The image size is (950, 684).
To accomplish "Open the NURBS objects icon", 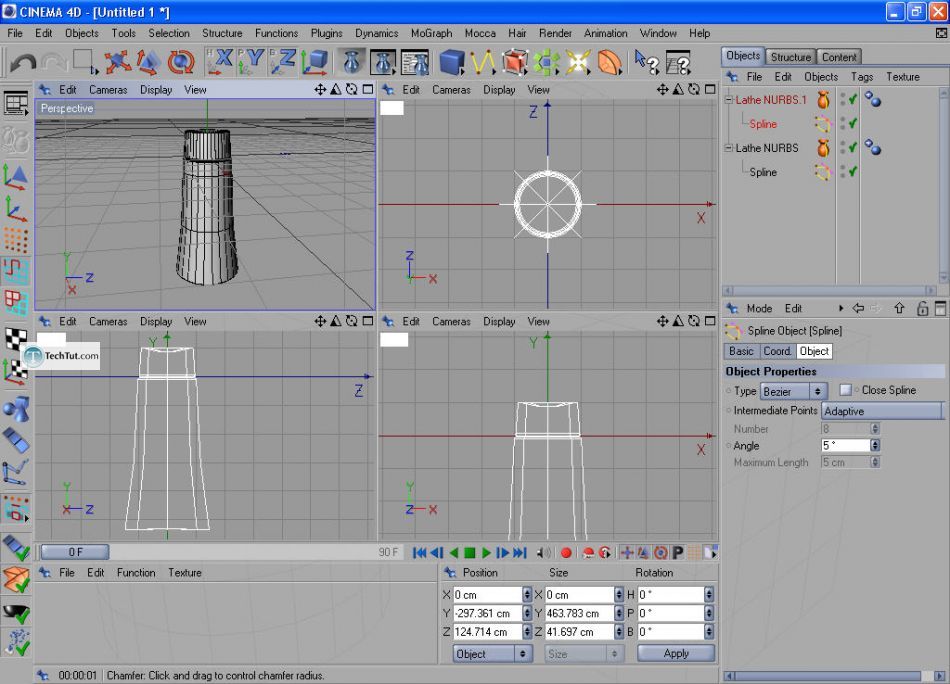I will click(514, 62).
